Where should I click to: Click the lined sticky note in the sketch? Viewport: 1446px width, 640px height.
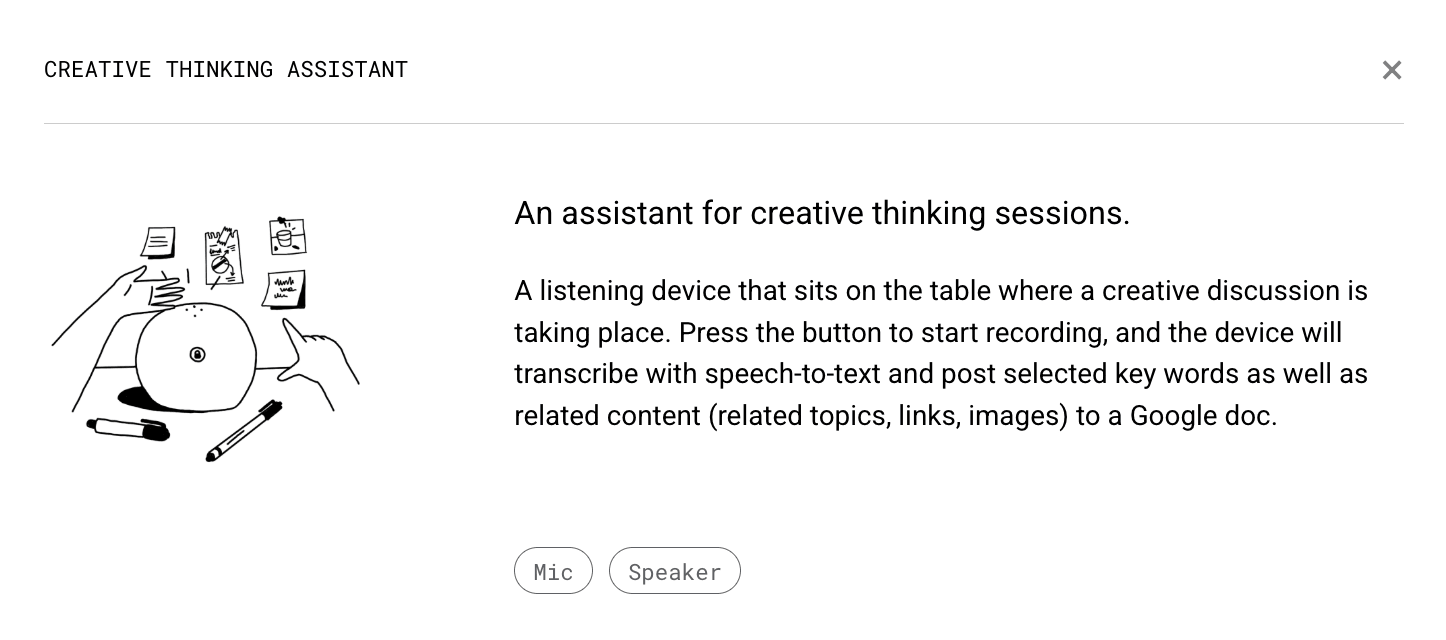click(158, 243)
